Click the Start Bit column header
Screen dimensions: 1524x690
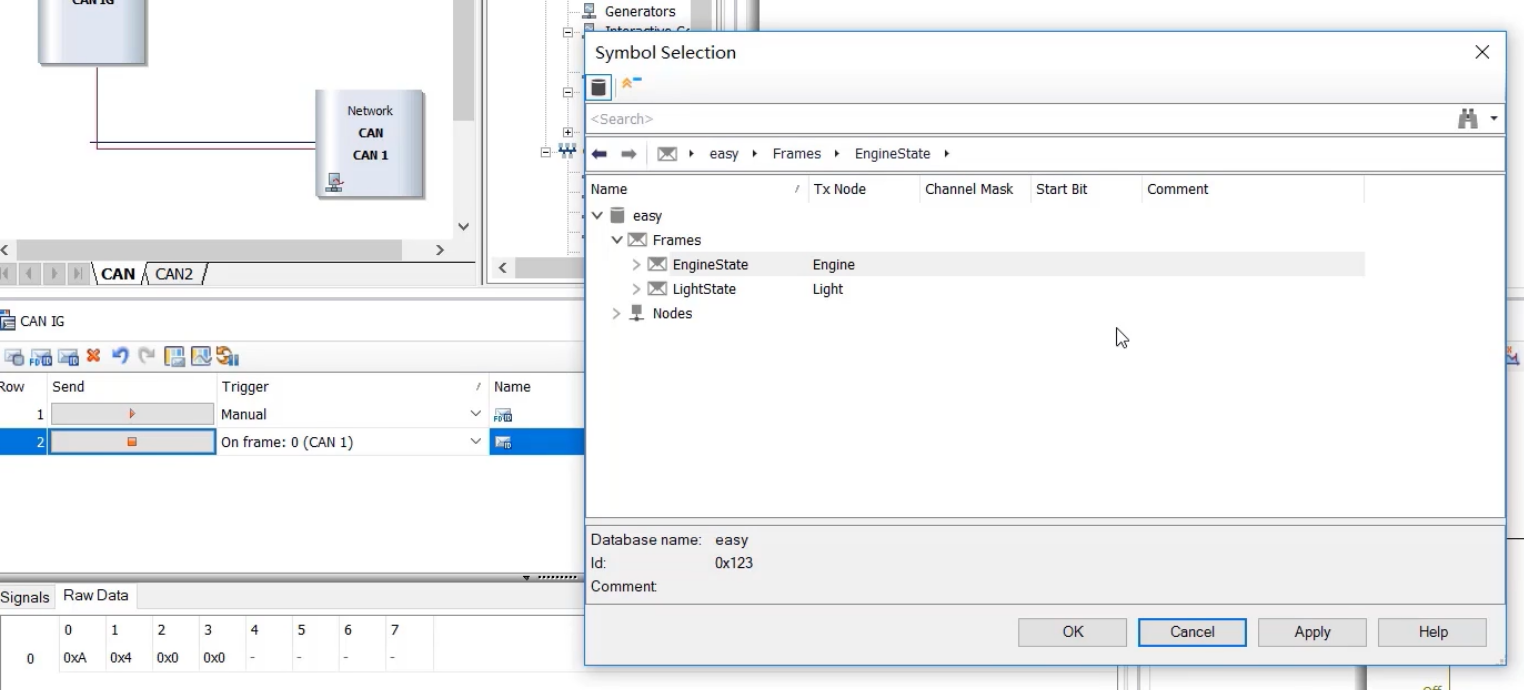click(x=1086, y=189)
